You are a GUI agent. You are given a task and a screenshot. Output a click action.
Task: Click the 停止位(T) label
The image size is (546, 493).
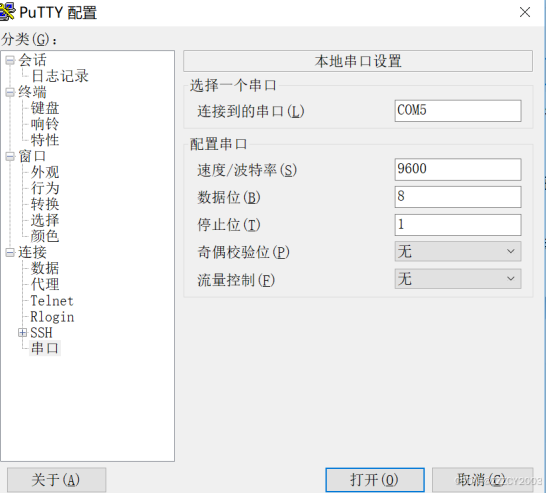pos(229,225)
